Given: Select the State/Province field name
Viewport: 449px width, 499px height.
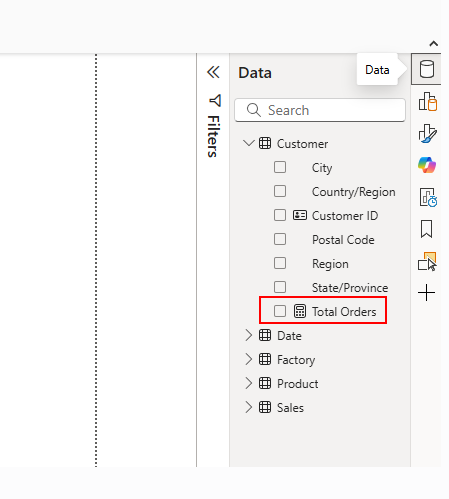Looking at the screenshot, I should 350,287.
